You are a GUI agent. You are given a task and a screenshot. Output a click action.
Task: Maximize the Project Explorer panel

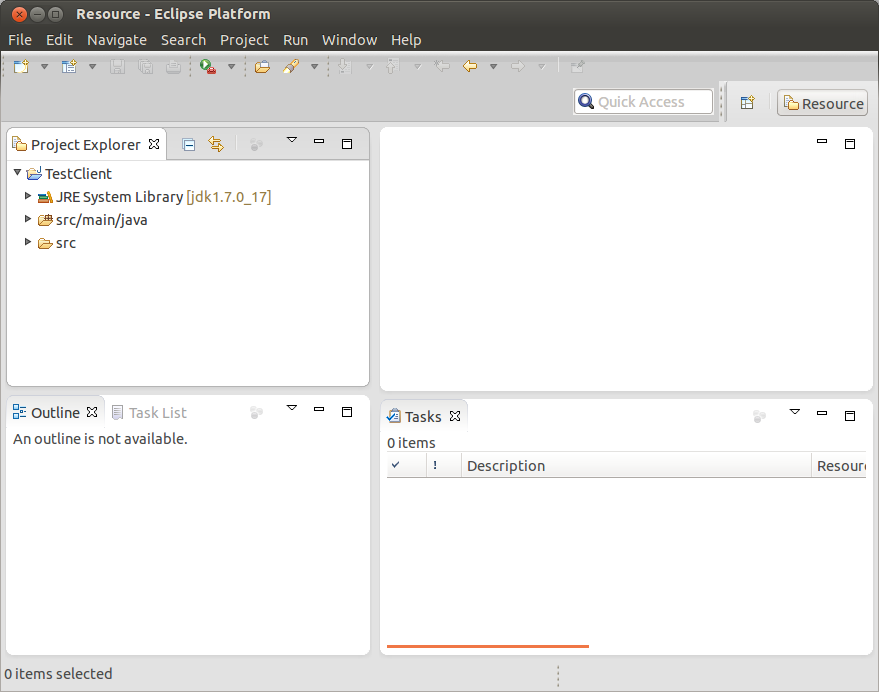pos(347,144)
